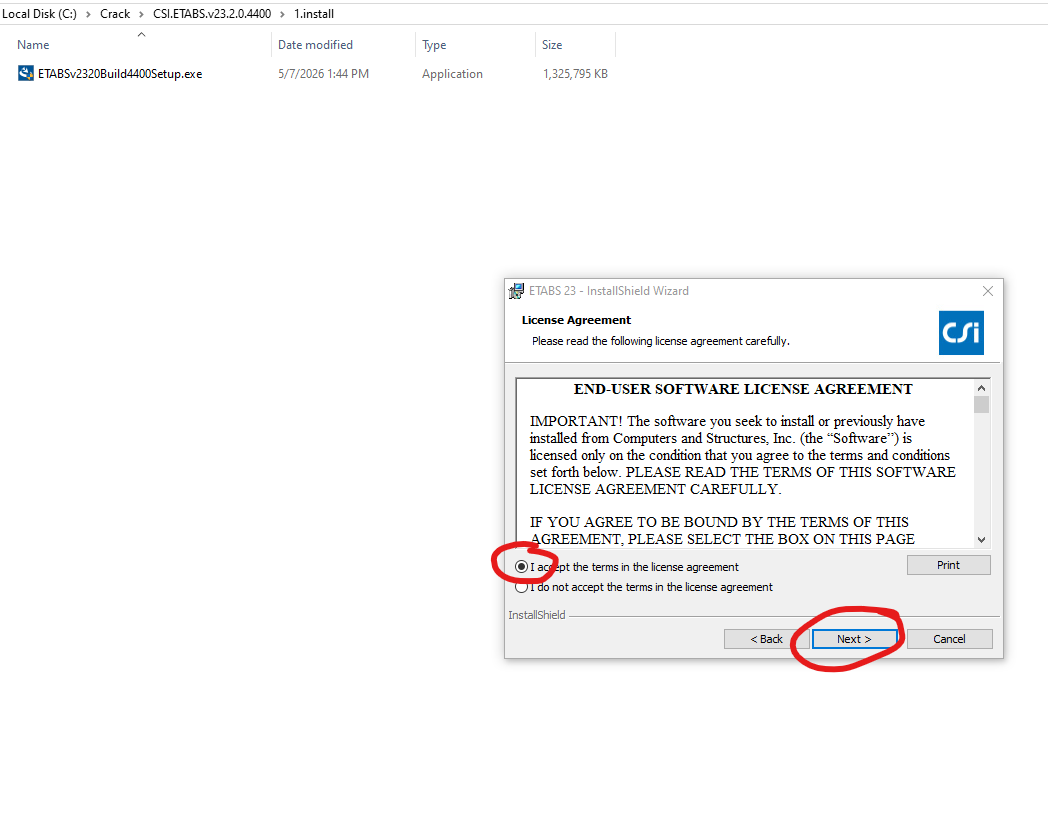Navigate to Crack folder breadcrumb
Screen dimensions: 1048x827
(115, 14)
